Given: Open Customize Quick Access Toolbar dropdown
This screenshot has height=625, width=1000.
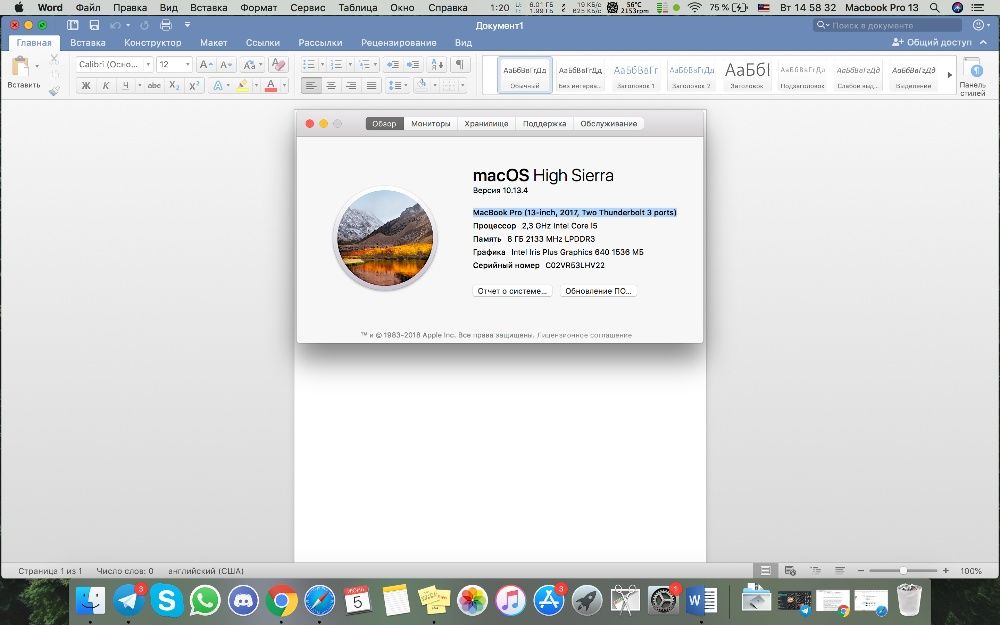Looking at the screenshot, I should (188, 25).
